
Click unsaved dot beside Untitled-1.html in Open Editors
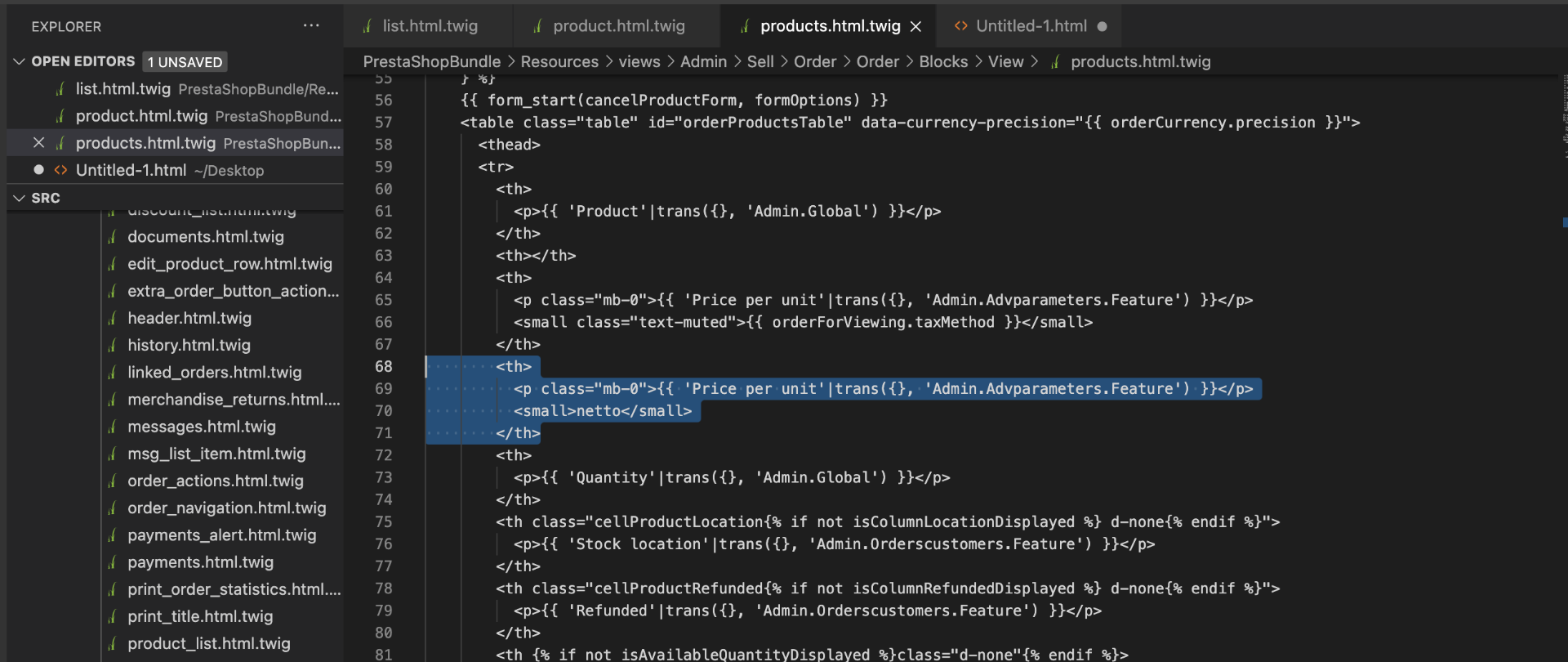(x=38, y=170)
